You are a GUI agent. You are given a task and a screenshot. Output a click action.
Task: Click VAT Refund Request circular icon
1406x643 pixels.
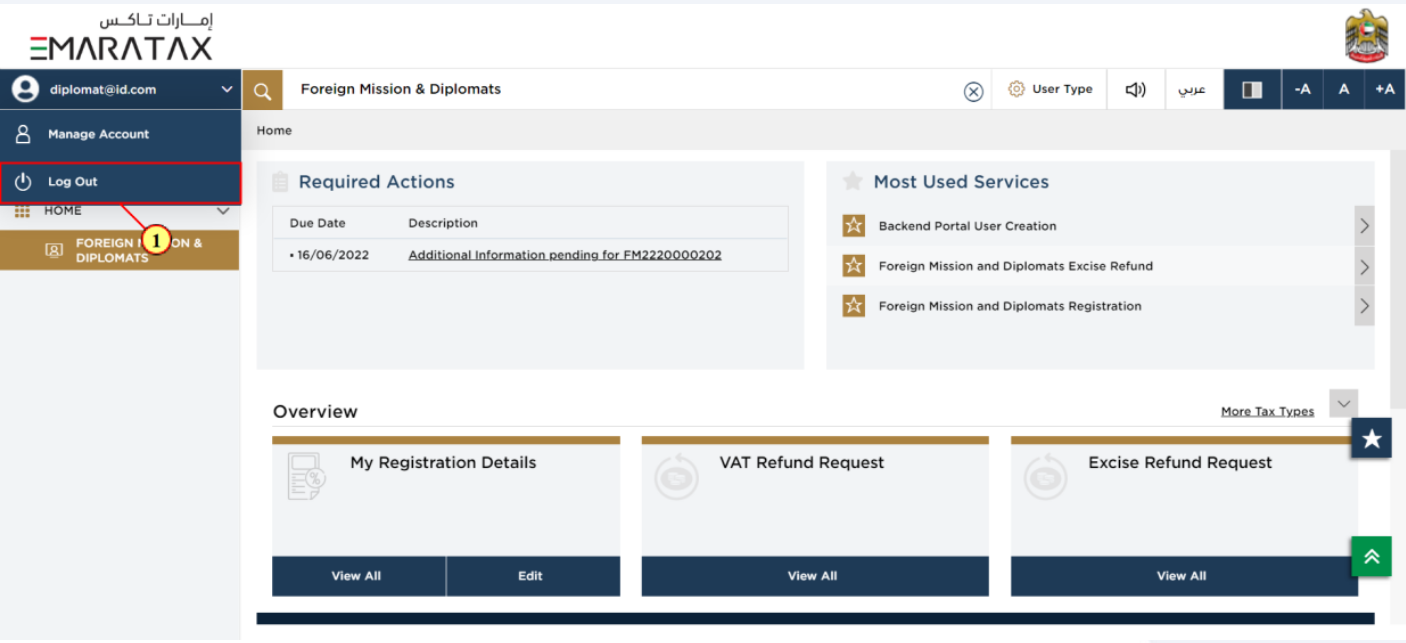677,477
